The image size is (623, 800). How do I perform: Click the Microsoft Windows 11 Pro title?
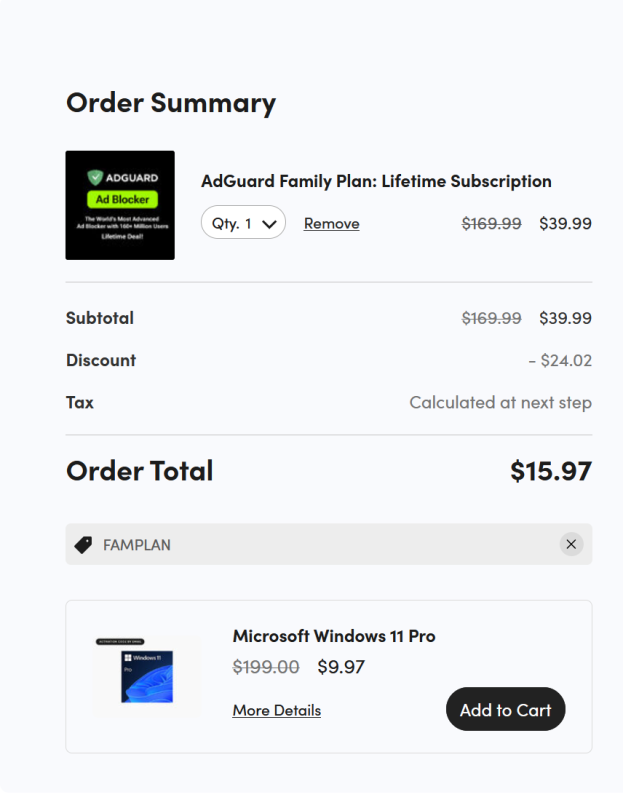coord(334,636)
